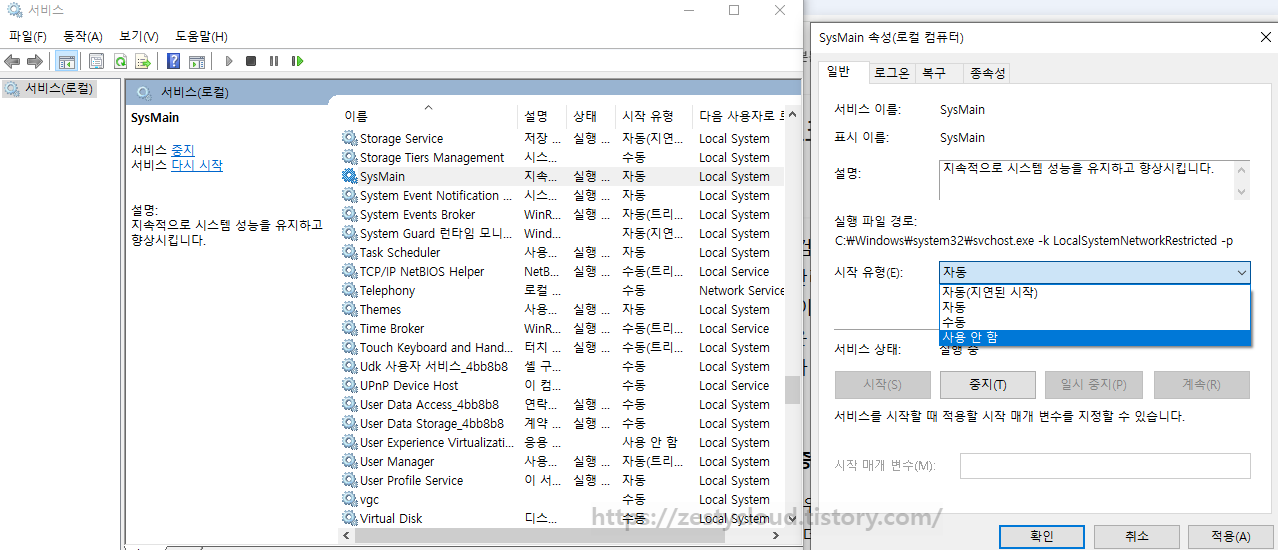This screenshot has height=550, width=1278.
Task: Click the Refresh toolbar icon
Action: tap(120, 61)
